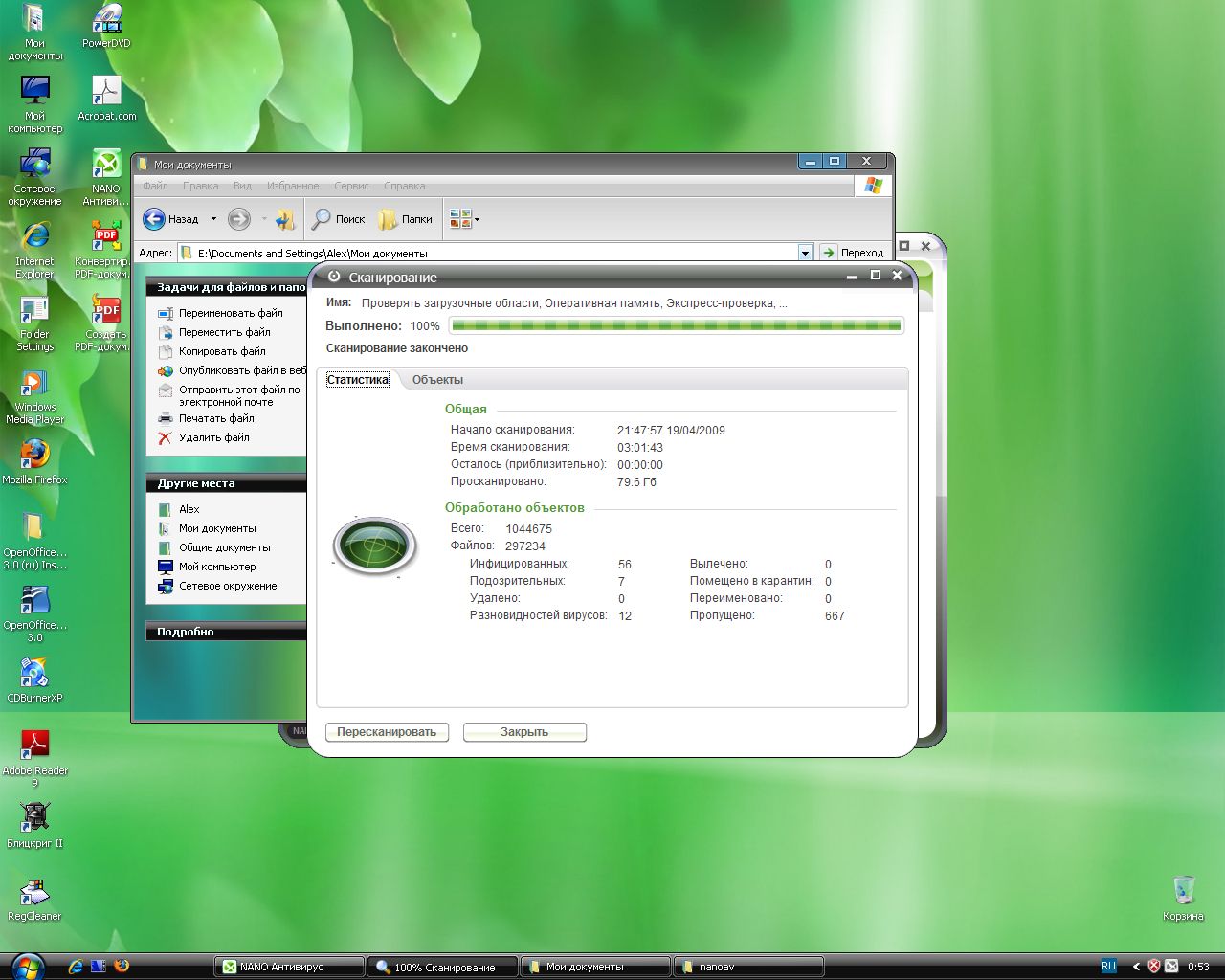Open the Справка menu in Мои документы
Screen dimensions: 1225x980
click(x=404, y=186)
